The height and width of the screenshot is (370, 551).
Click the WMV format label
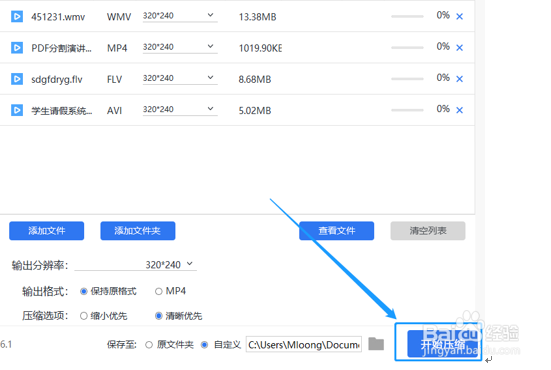(119, 17)
